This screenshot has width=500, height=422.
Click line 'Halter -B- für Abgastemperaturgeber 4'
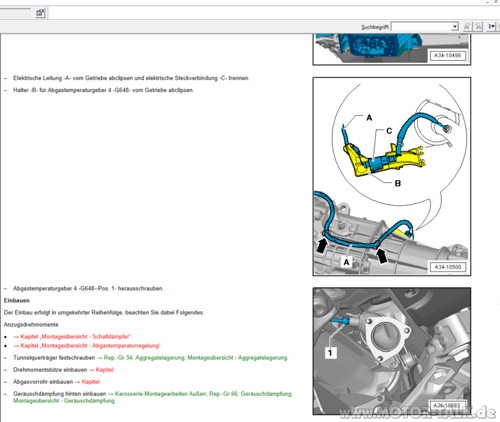[103, 90]
